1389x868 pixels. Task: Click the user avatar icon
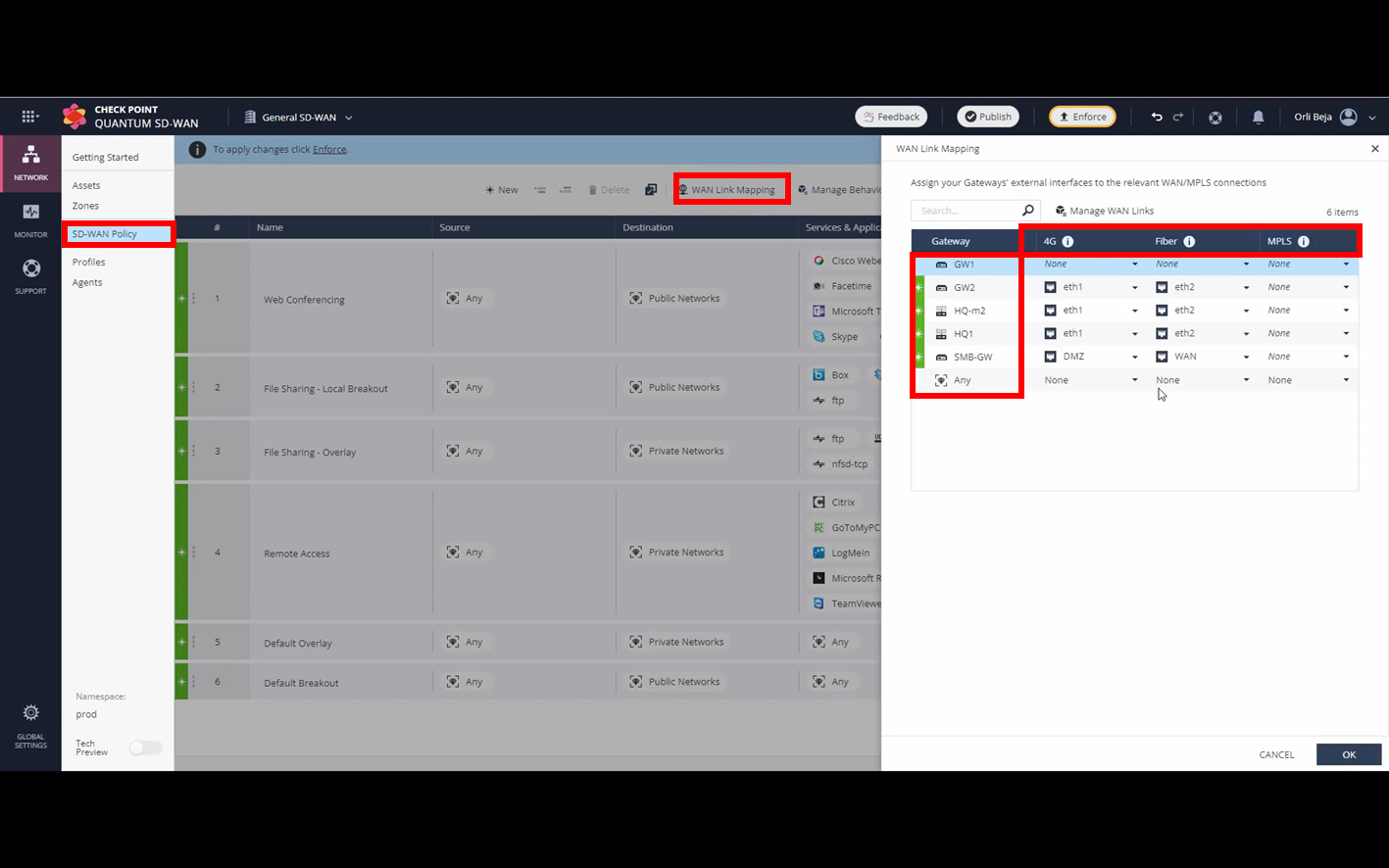click(1349, 117)
